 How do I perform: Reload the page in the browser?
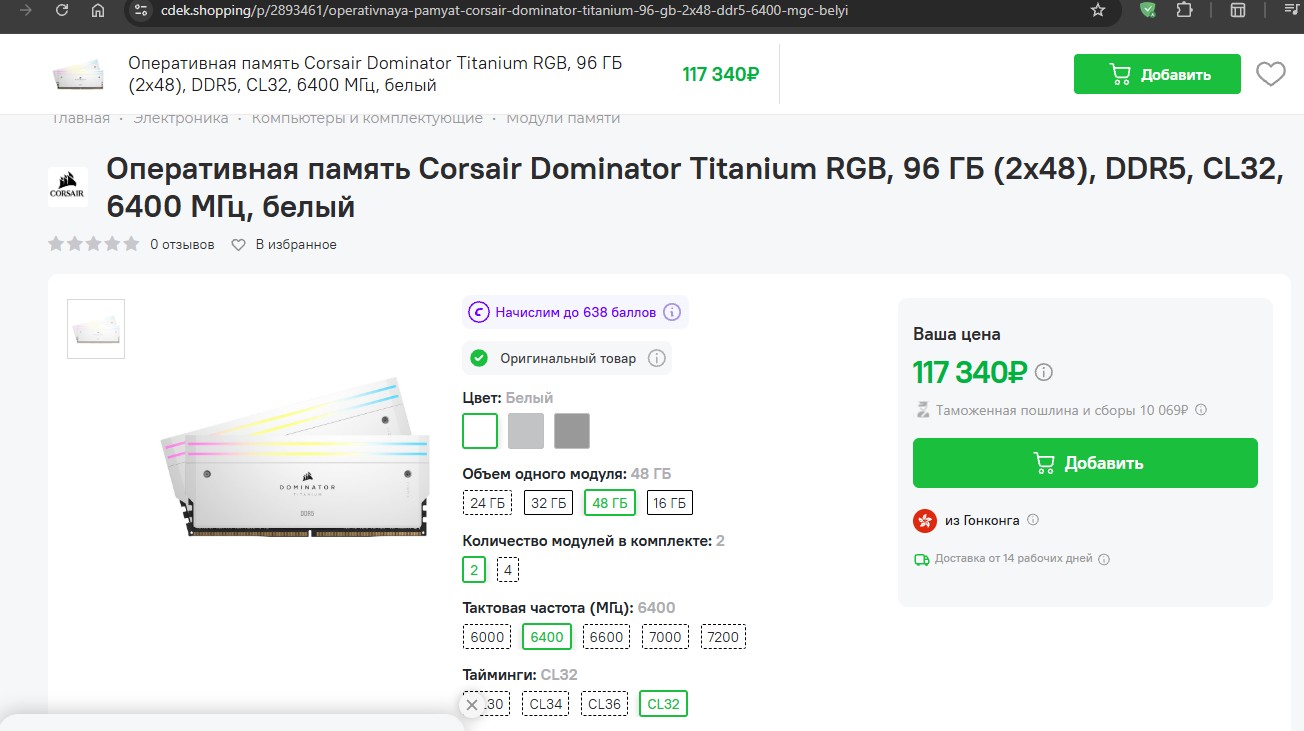point(62,10)
